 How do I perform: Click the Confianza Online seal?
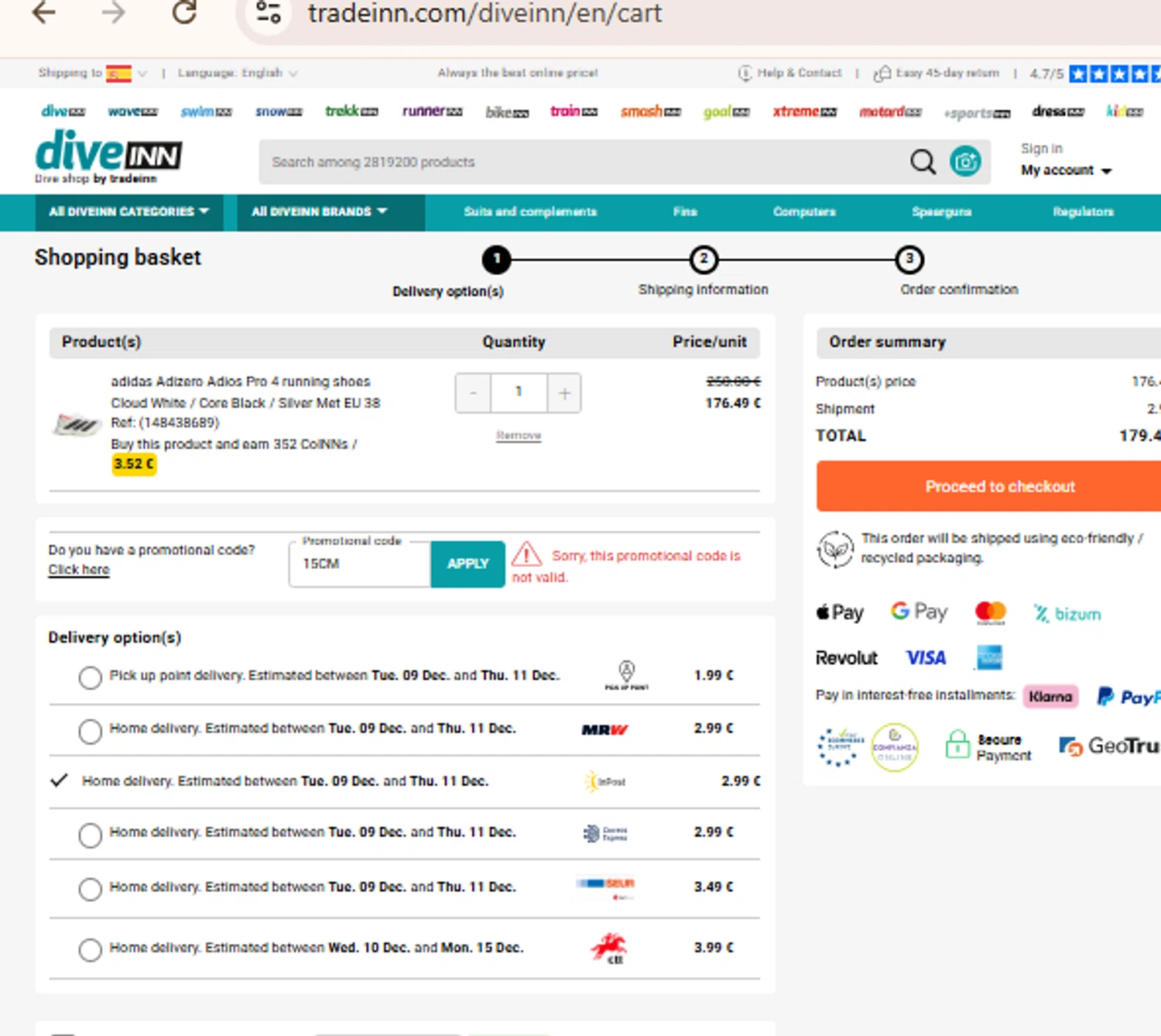895,747
